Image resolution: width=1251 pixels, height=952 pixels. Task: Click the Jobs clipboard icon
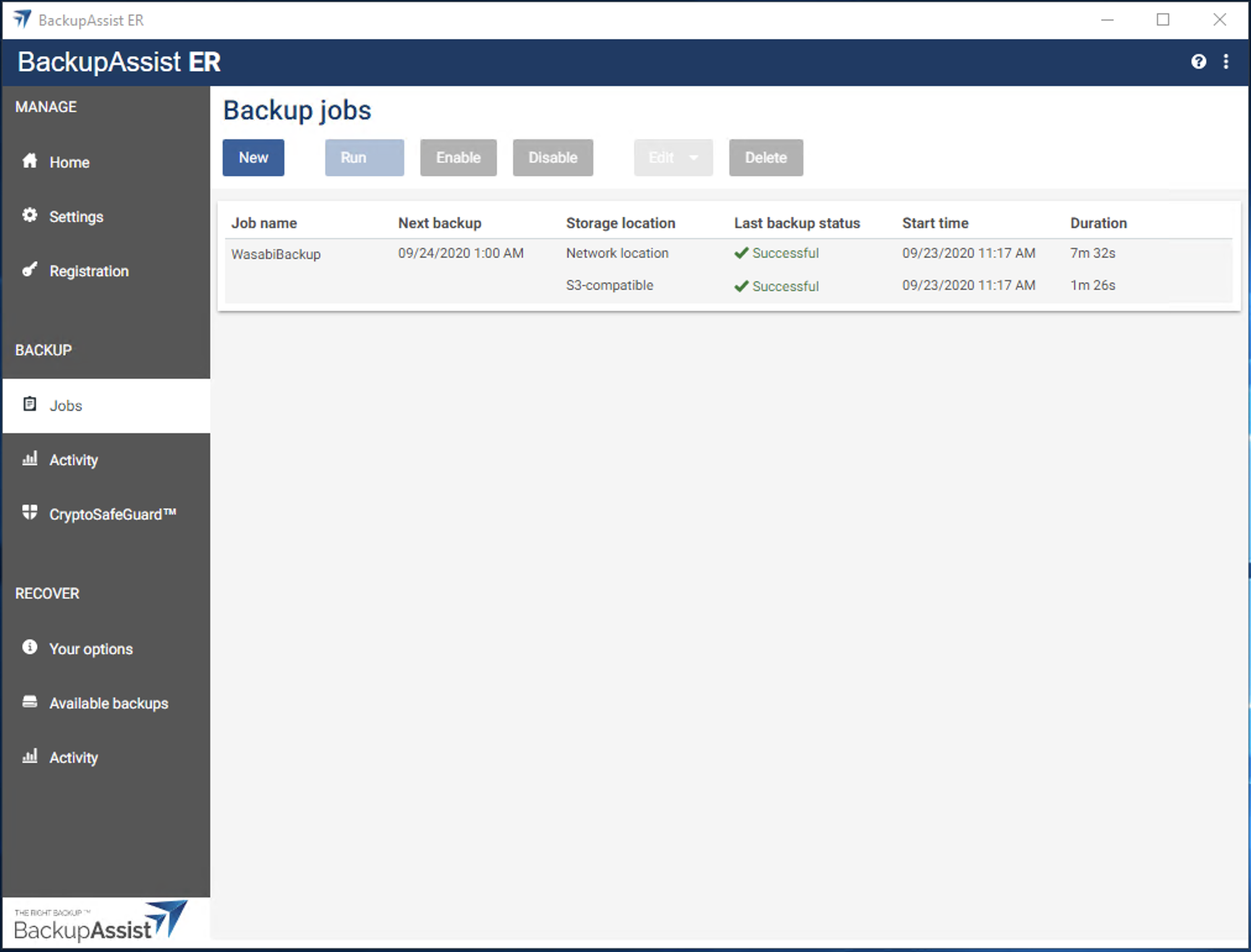30,405
